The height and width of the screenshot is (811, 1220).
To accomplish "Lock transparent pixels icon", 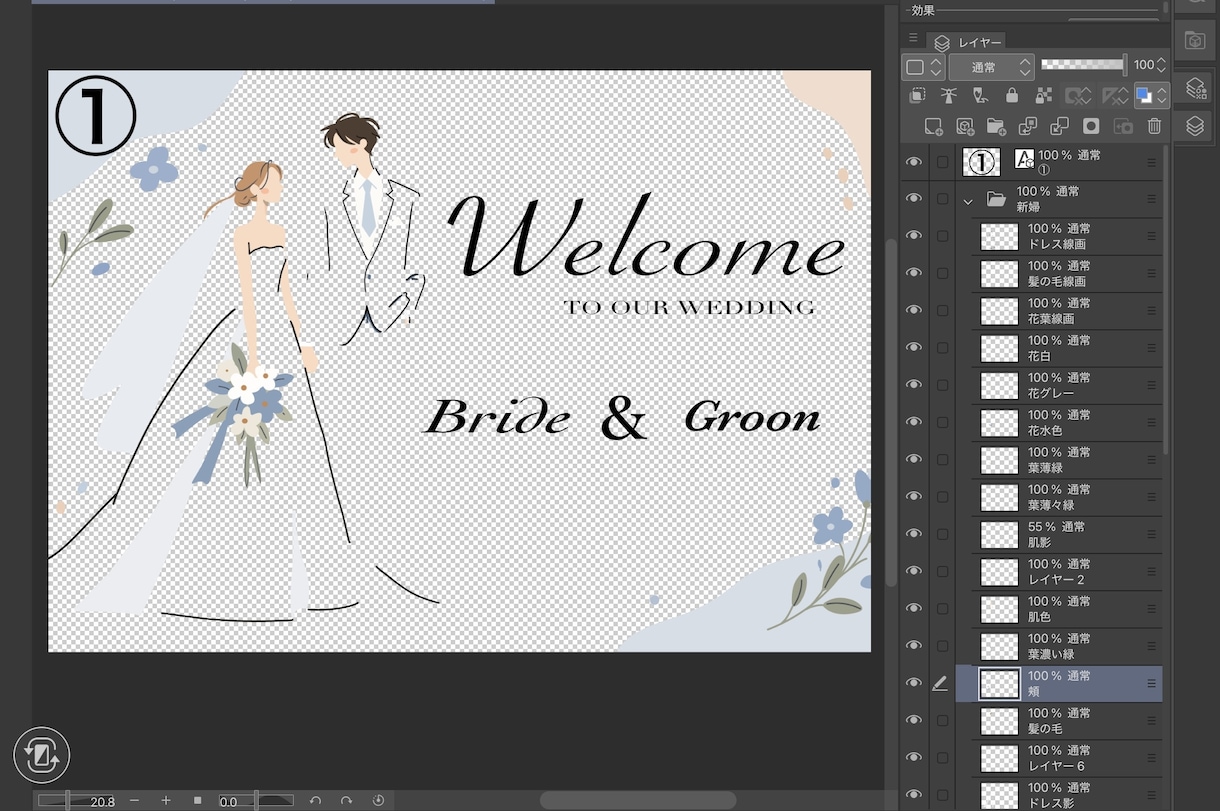I will (1044, 96).
